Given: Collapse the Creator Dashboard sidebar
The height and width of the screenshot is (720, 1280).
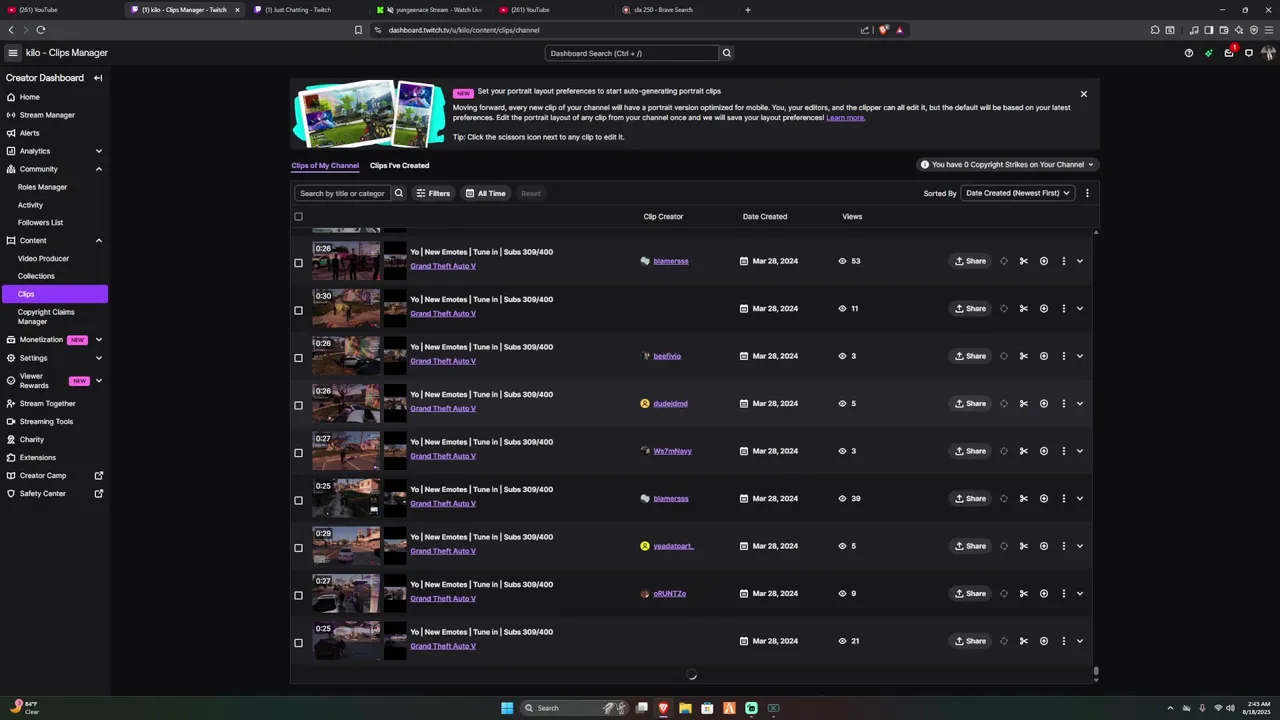Looking at the screenshot, I should [98, 78].
